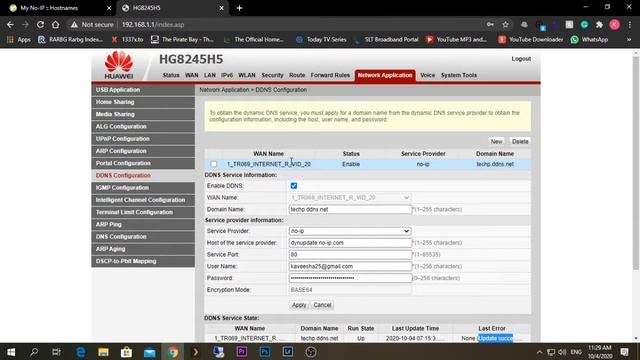Click the Logout link
This screenshot has height=360, width=640.
tap(521, 59)
